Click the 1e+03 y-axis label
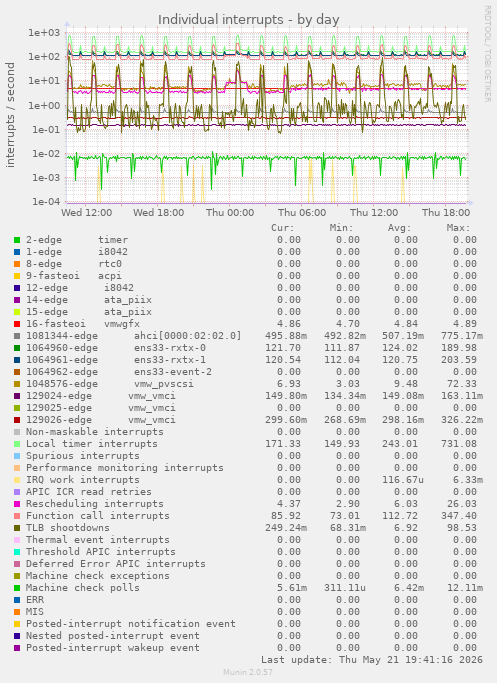The image size is (497, 683). 44,33
